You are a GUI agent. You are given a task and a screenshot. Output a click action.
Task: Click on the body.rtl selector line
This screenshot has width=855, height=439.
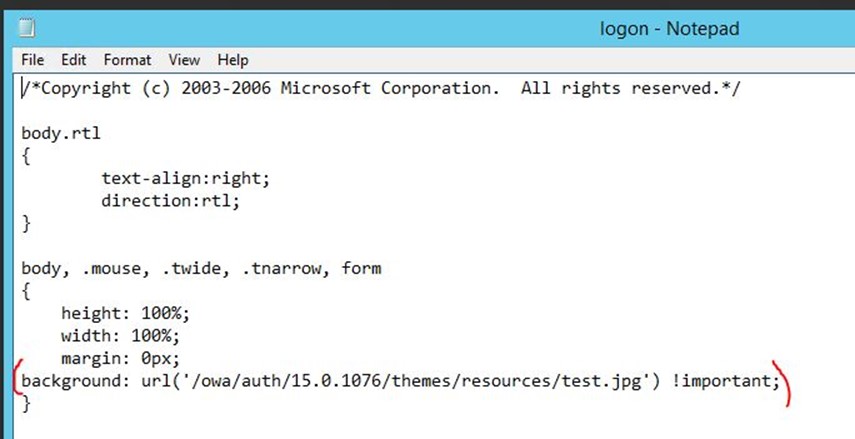click(61, 134)
